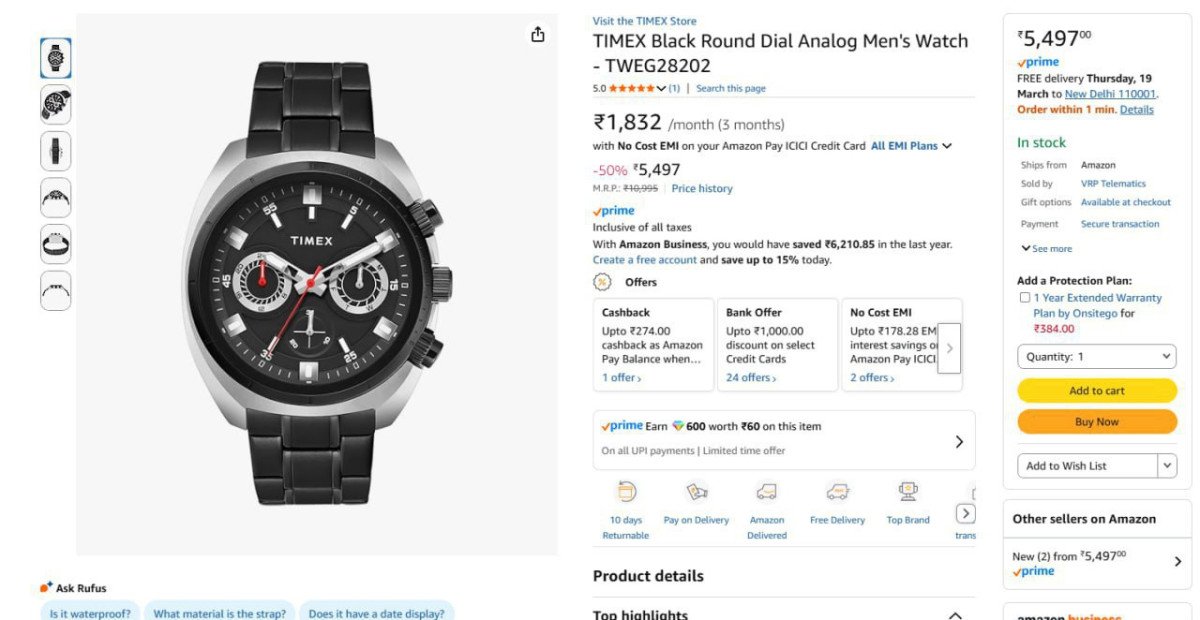Visit the TIMEX Store link

(645, 20)
